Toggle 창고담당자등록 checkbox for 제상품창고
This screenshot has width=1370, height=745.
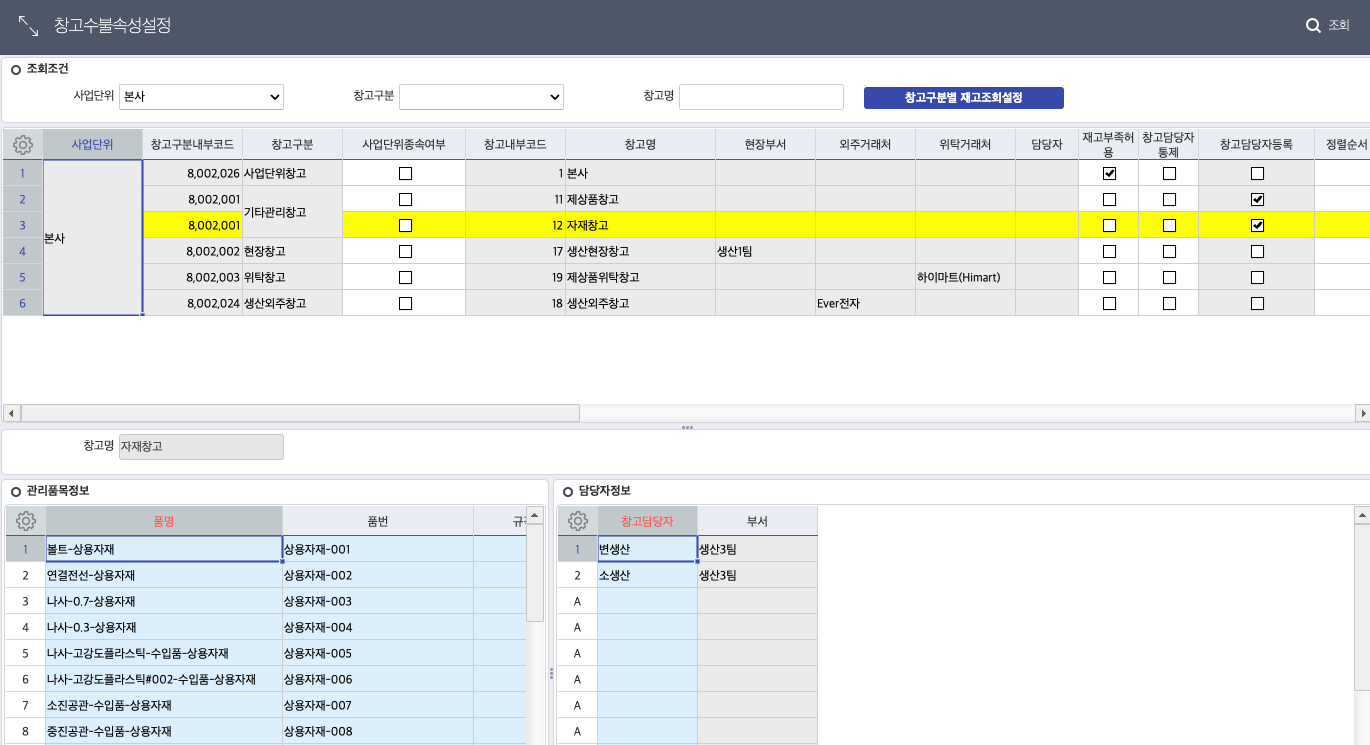[x=1257, y=199]
